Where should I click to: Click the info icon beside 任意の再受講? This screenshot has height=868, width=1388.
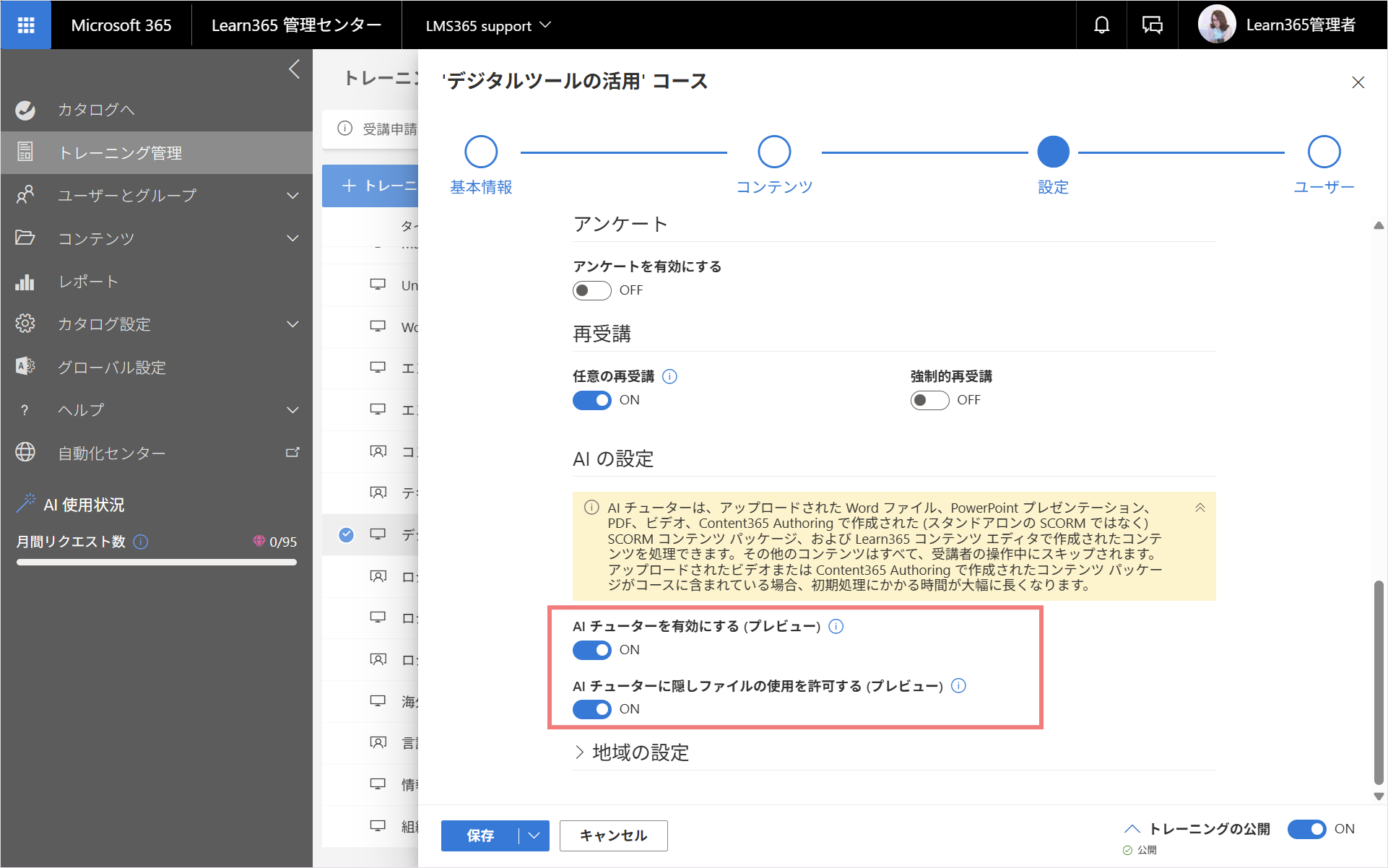click(669, 376)
